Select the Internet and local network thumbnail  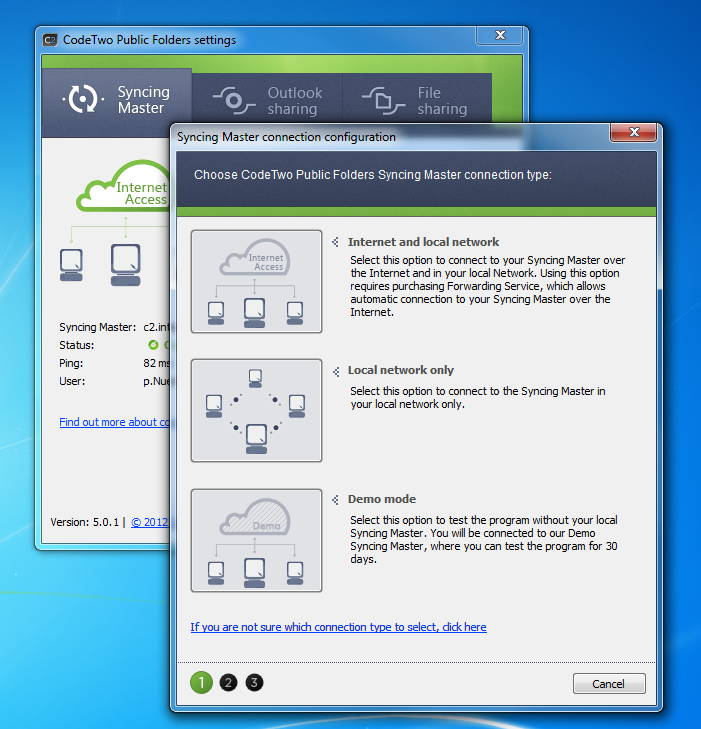(x=256, y=281)
